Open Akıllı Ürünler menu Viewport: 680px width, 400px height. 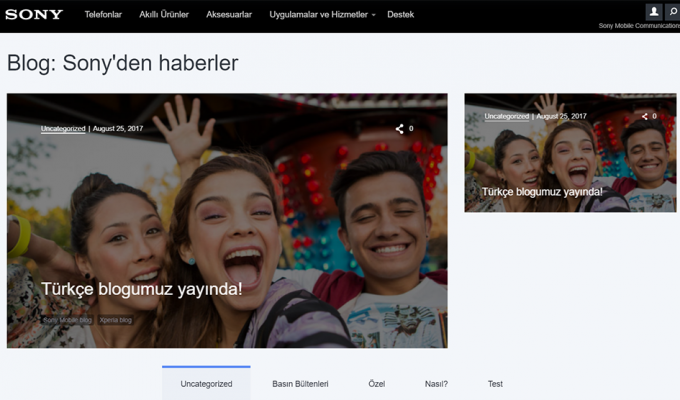(x=164, y=14)
